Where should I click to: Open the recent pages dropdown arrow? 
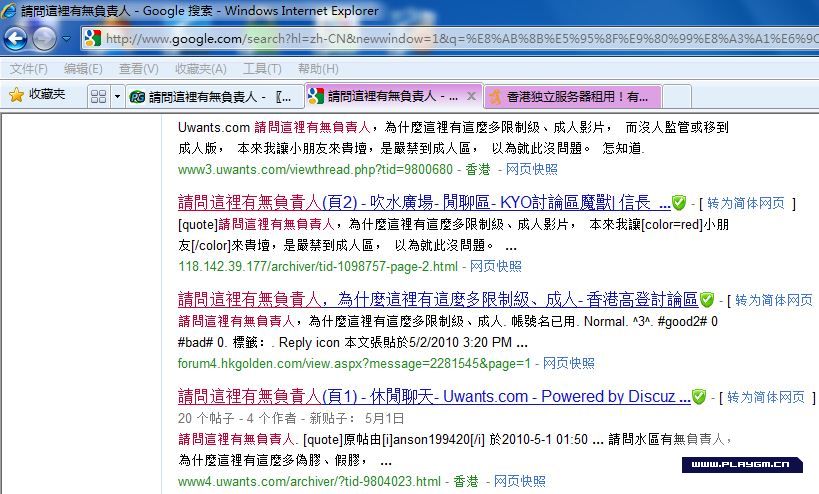click(66, 38)
